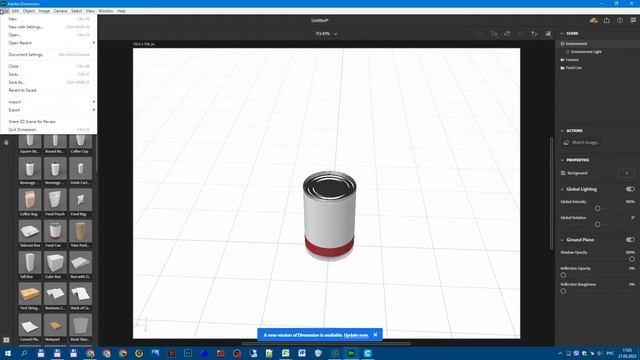This screenshot has height=360, width=640.
Task: Click the Creative Cloud sync icon
Action: [x=593, y=20]
